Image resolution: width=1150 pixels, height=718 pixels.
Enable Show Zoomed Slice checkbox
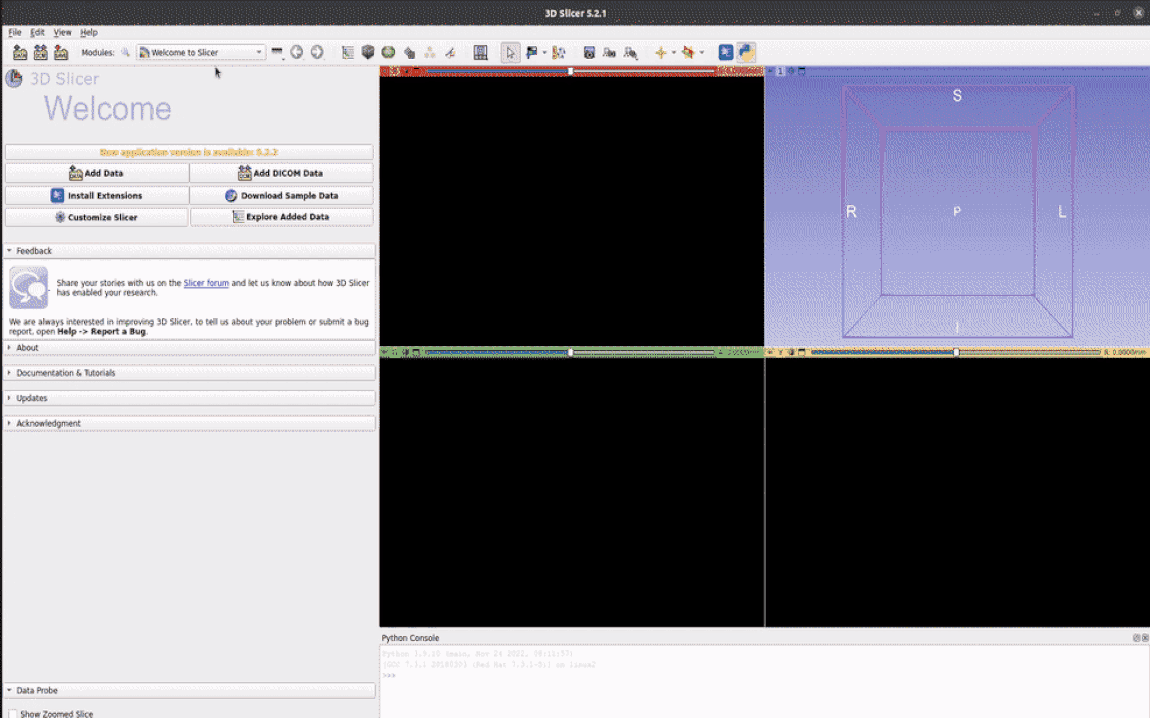[12, 714]
